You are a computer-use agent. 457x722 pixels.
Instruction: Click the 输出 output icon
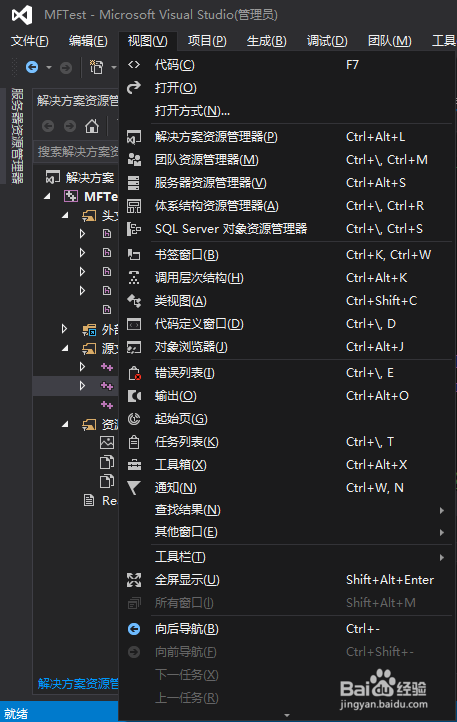[x=134, y=396]
